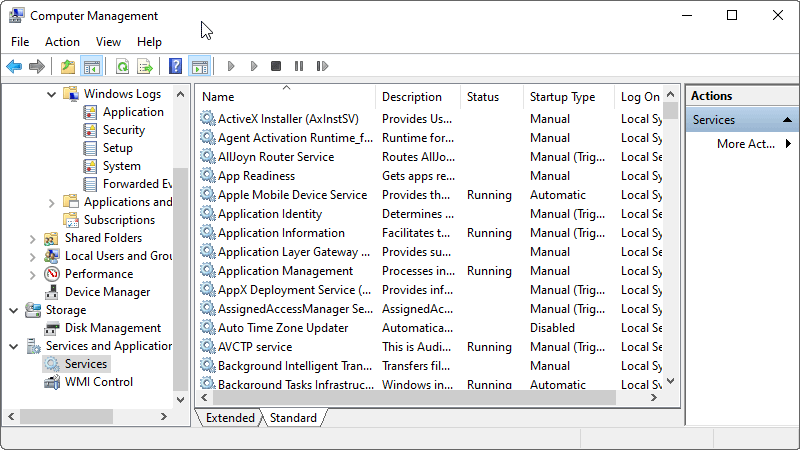Viewport: 800px width, 450px height.
Task: Click tree pane scroll down arrow
Action: [x=180, y=400]
